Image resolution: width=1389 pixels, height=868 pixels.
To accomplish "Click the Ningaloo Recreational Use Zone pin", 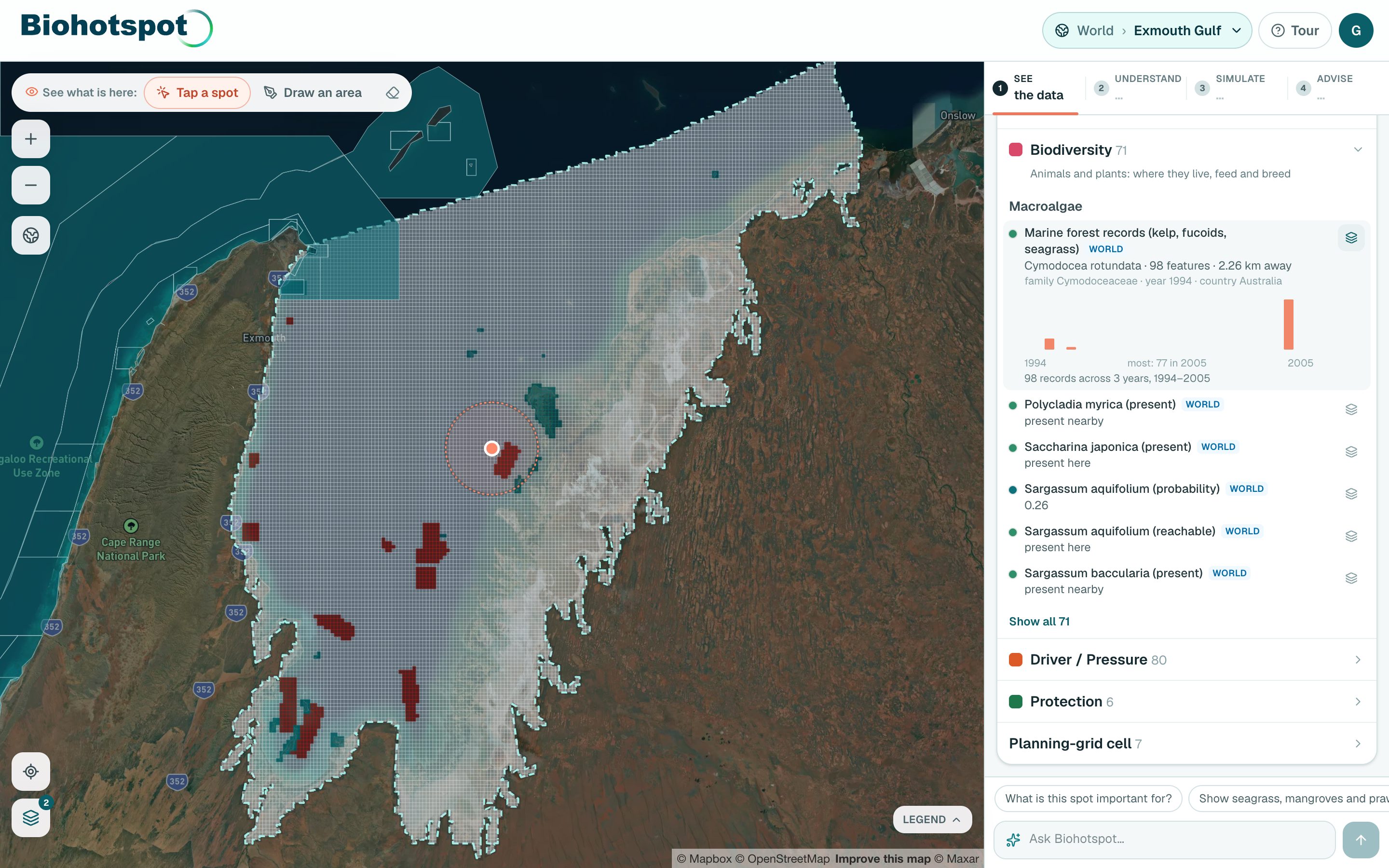I will (36, 443).
